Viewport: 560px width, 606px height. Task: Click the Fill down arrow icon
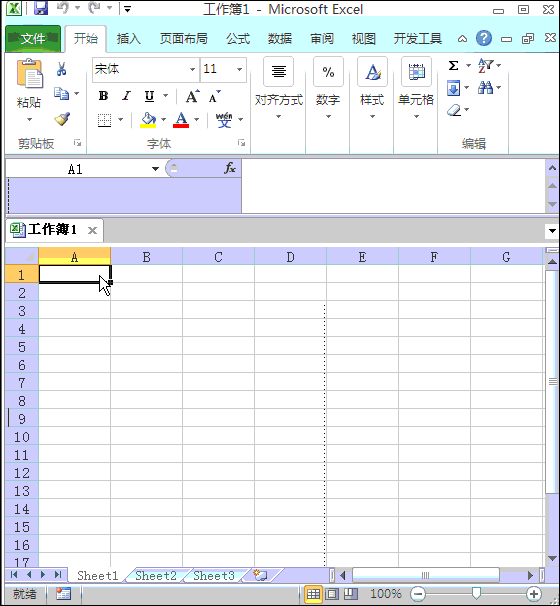click(x=454, y=88)
